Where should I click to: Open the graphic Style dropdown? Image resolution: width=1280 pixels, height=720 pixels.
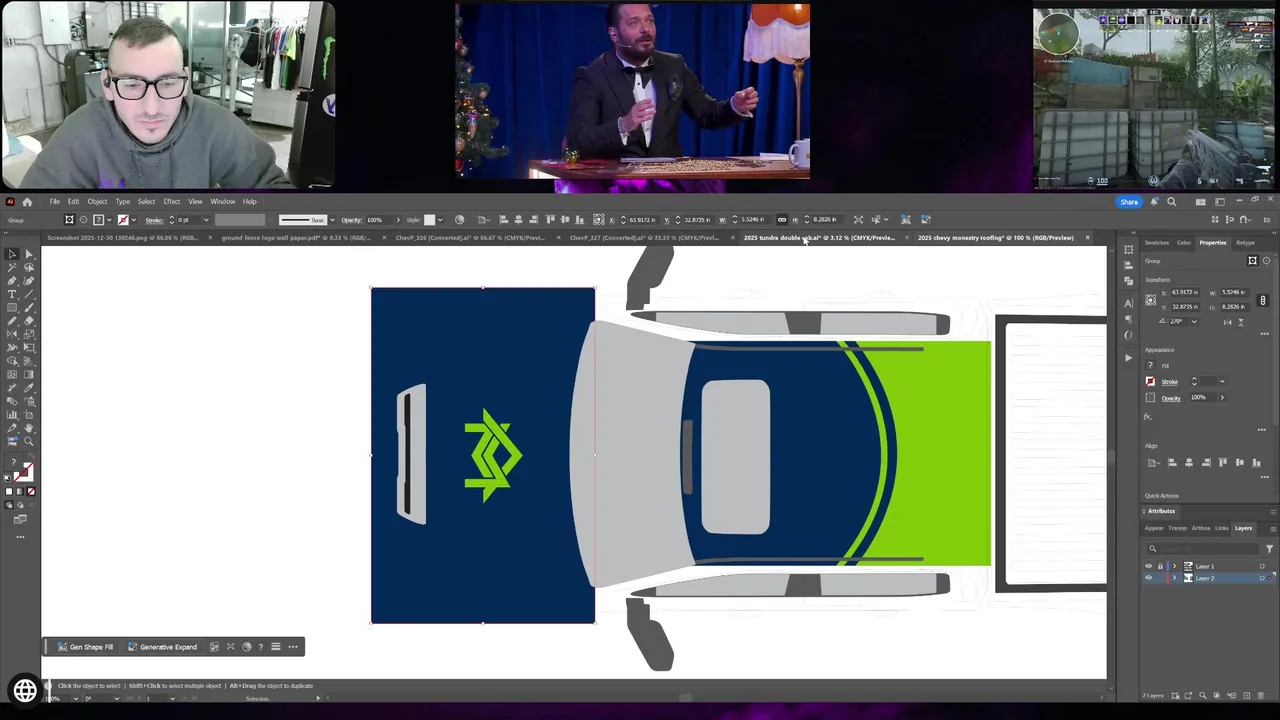point(440,220)
